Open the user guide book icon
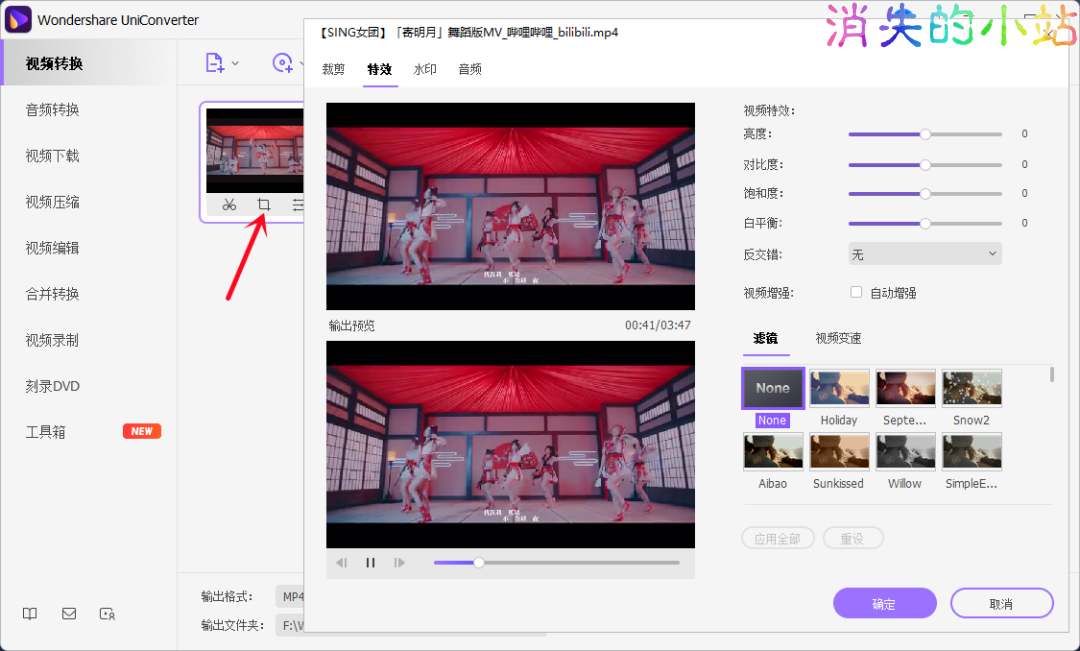 coord(30,614)
